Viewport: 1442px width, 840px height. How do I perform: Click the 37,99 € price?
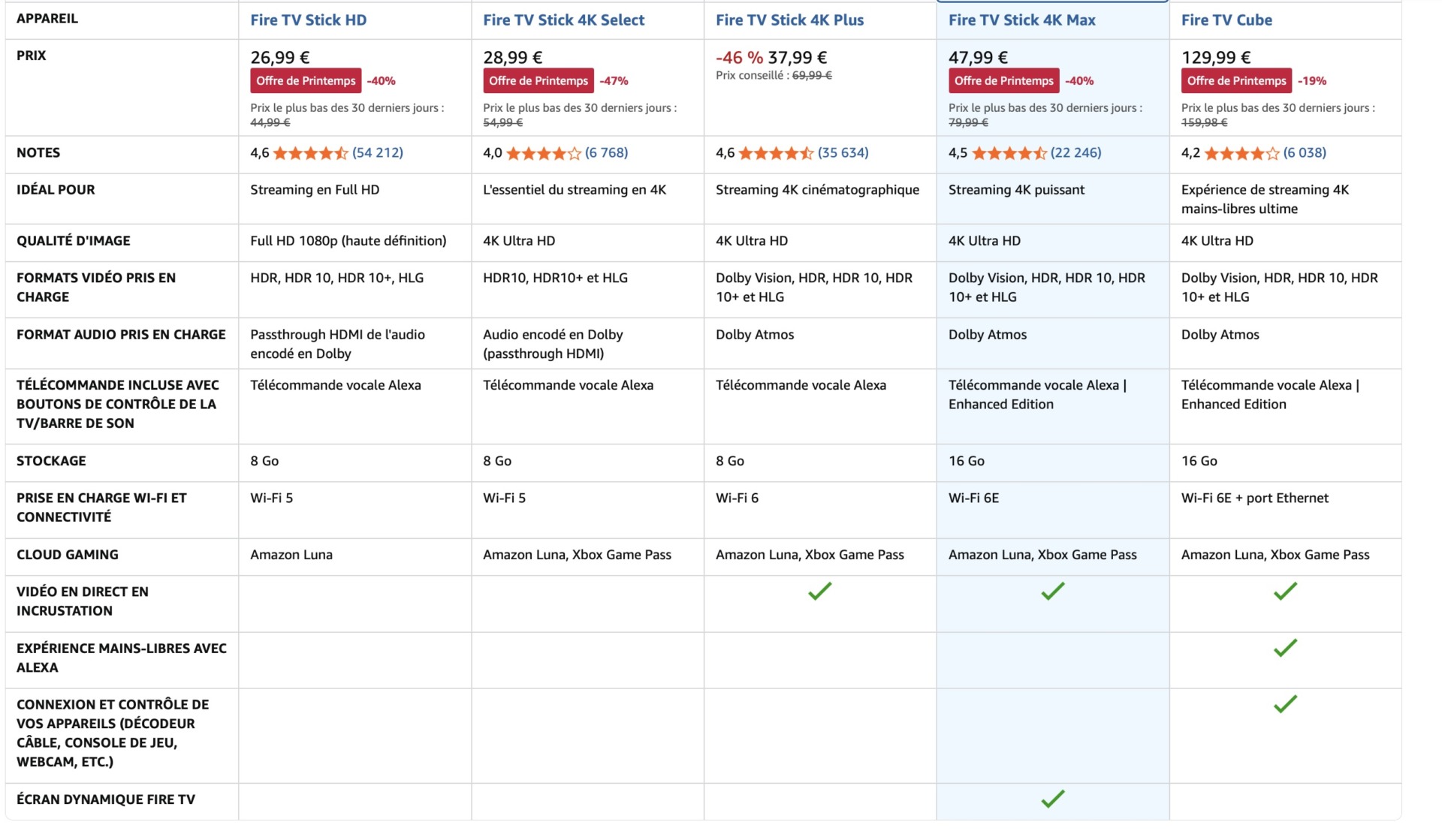[798, 58]
